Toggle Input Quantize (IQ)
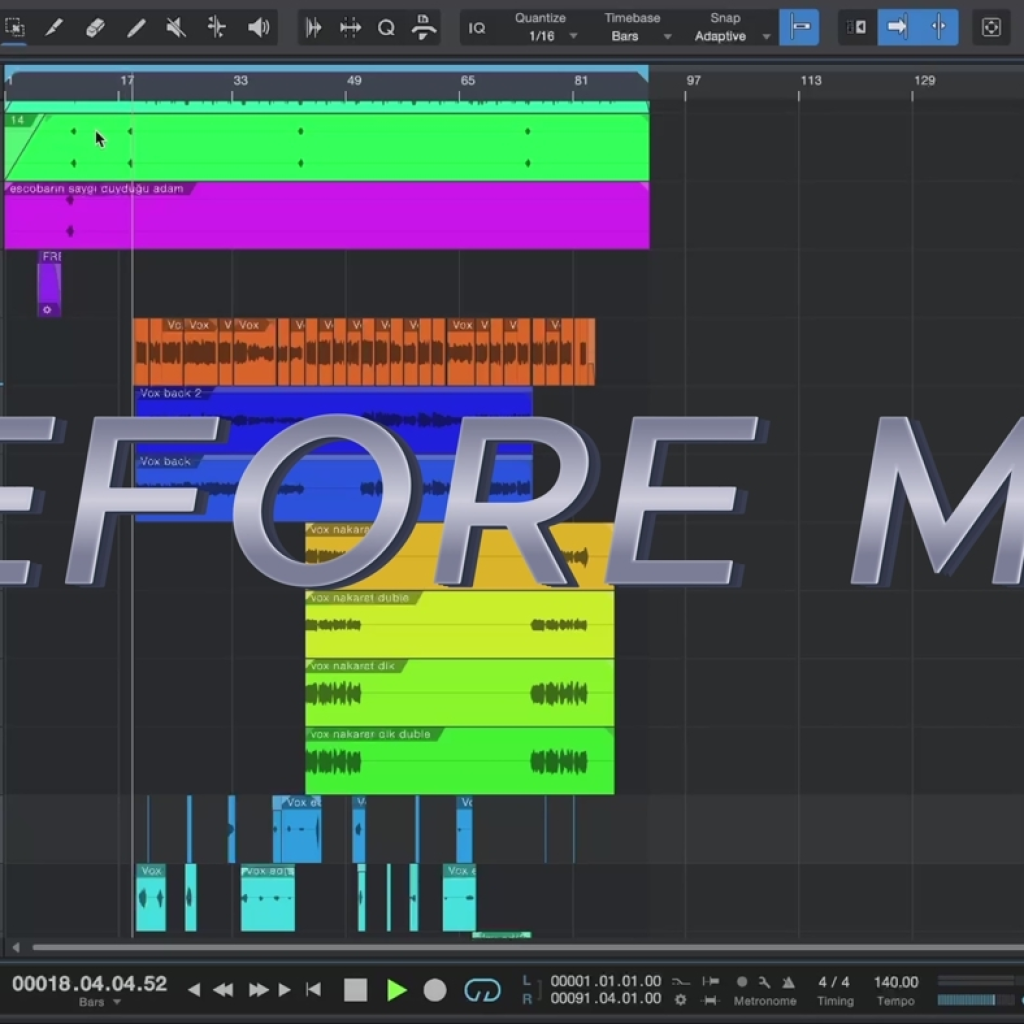Image resolution: width=1024 pixels, height=1024 pixels. pyautogui.click(x=477, y=27)
